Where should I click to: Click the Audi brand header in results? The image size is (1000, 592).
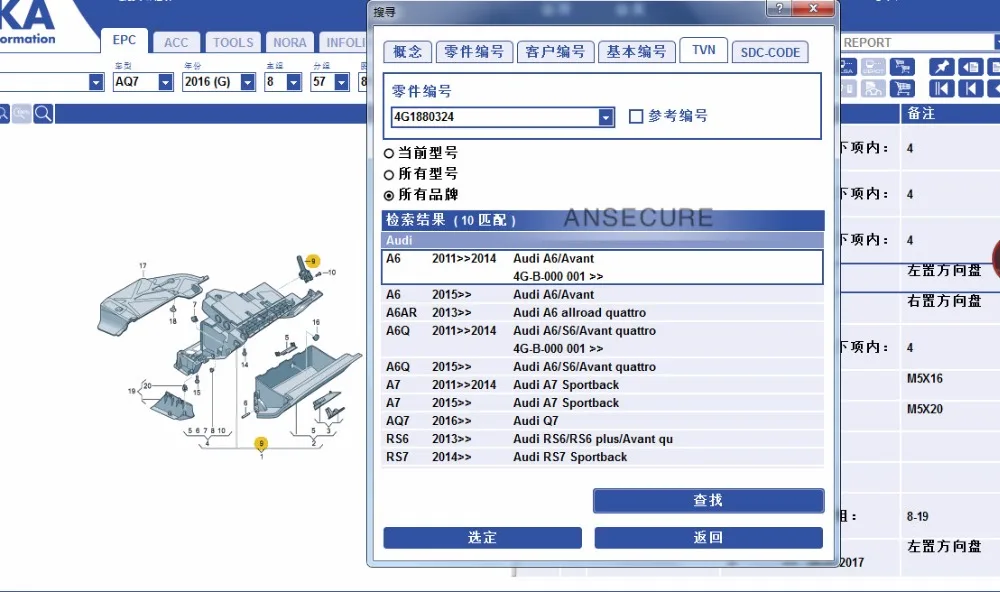[602, 240]
